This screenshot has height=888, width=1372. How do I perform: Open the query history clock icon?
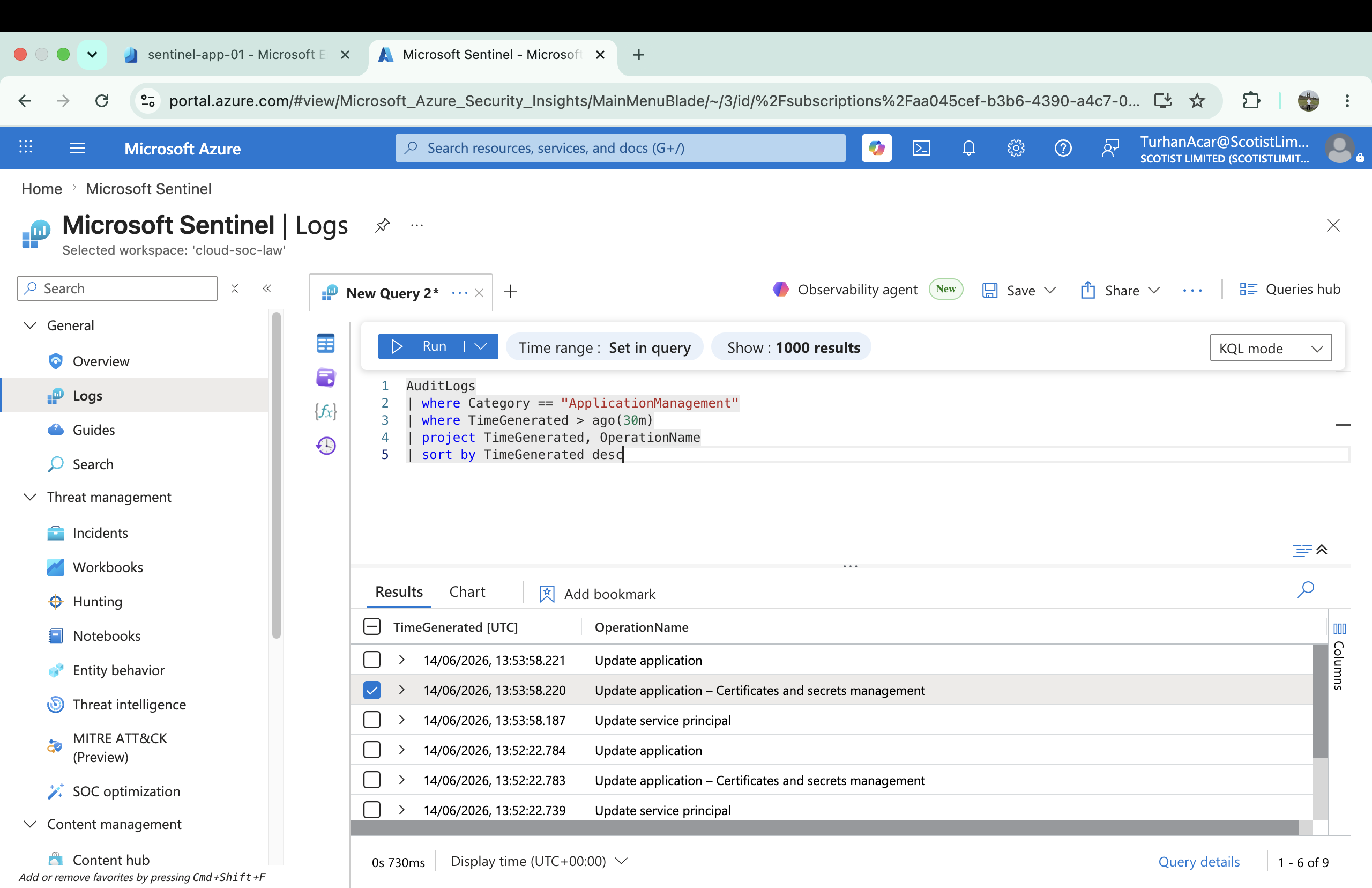point(325,446)
